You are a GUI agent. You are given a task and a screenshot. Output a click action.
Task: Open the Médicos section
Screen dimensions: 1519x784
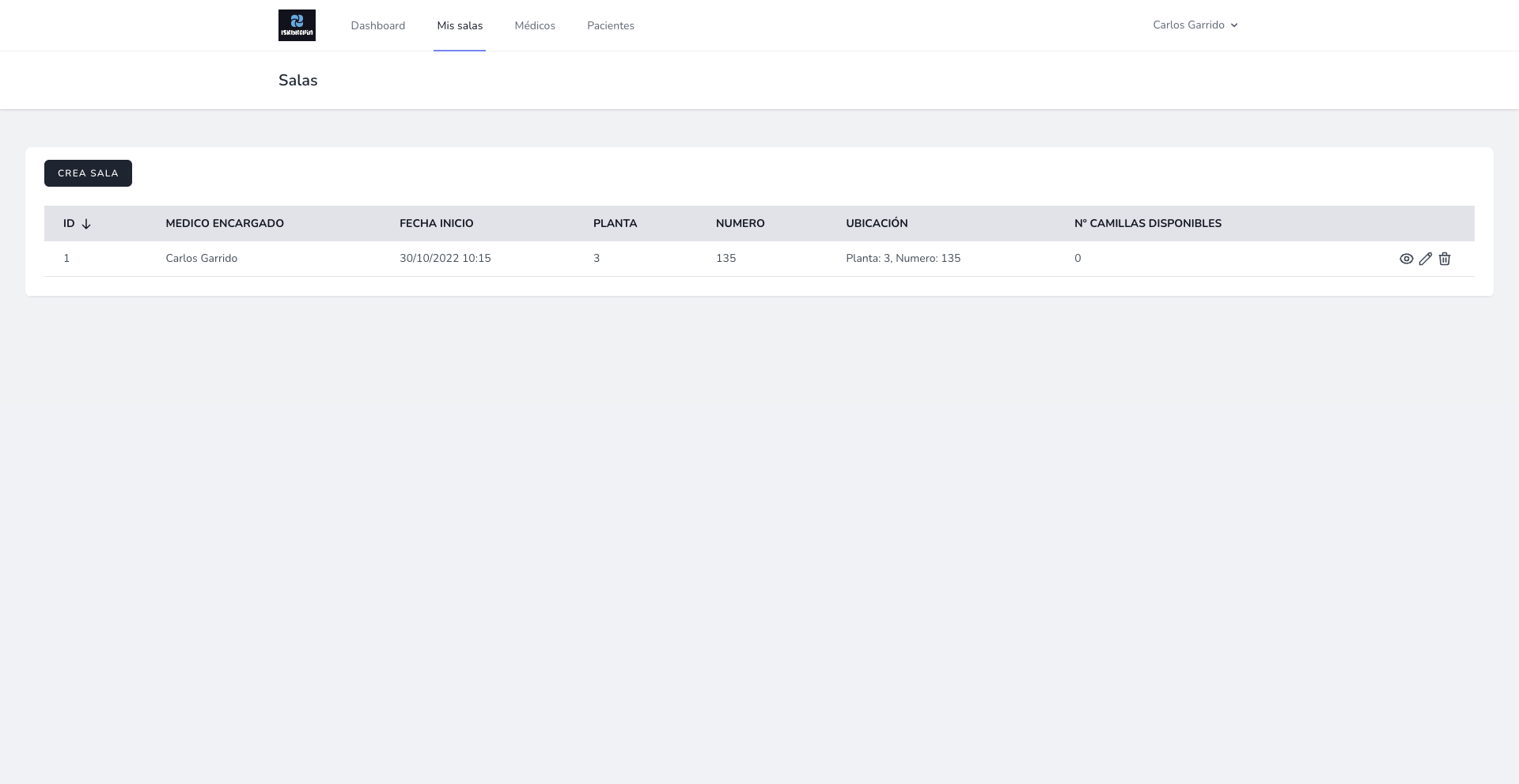[x=535, y=25]
